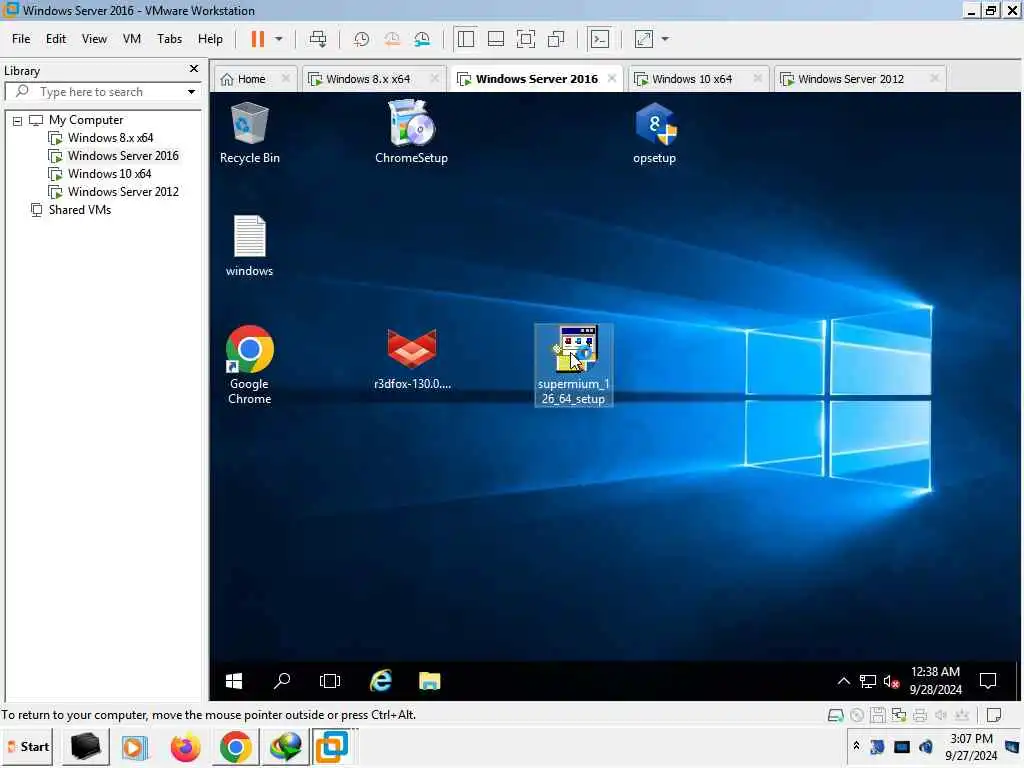
Task: Switch to the Windows Server 2012 tab
Action: 851,79
